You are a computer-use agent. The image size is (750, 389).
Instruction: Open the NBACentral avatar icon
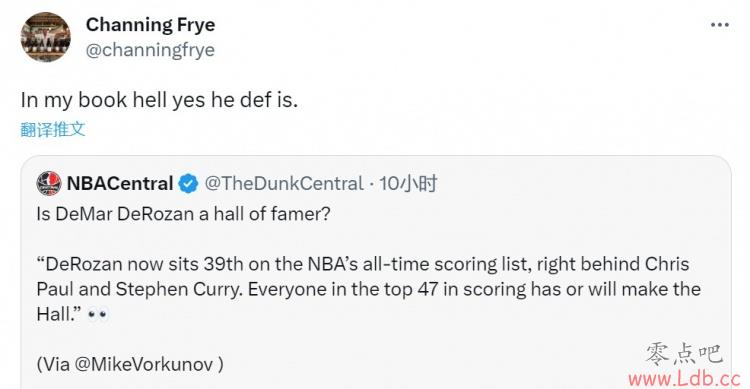[49, 183]
